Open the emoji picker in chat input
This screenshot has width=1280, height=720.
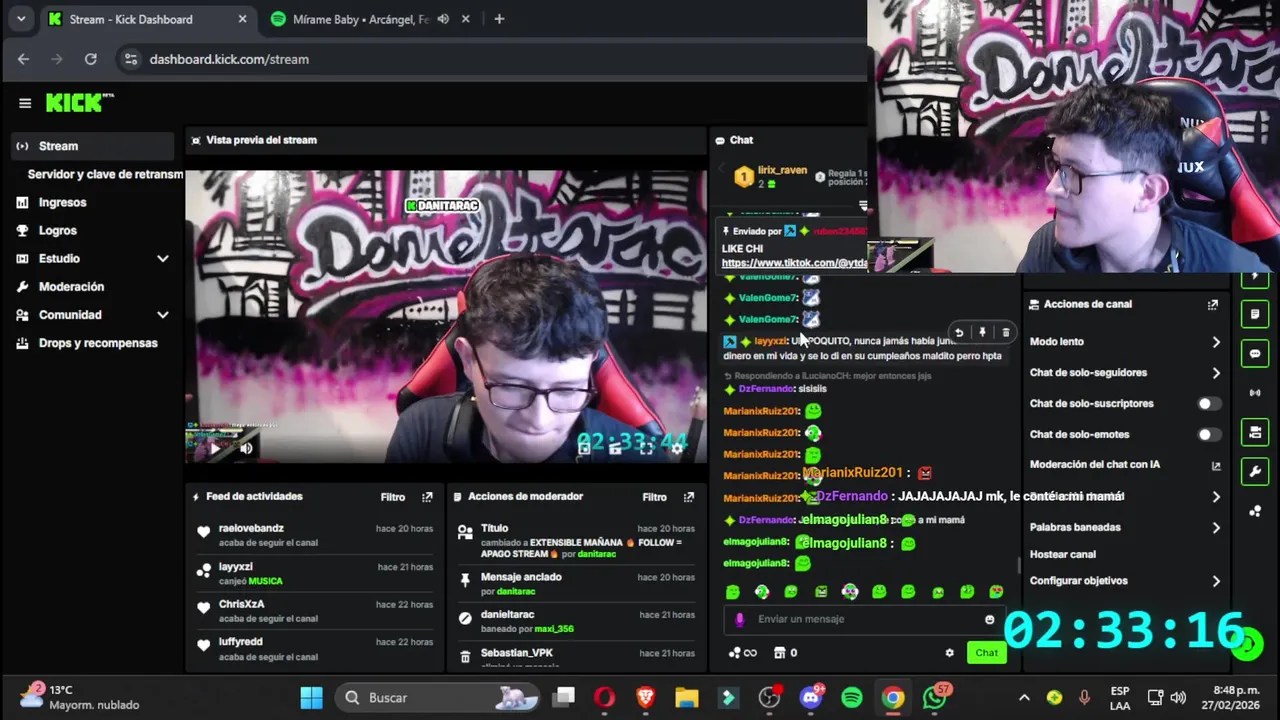pos(990,619)
